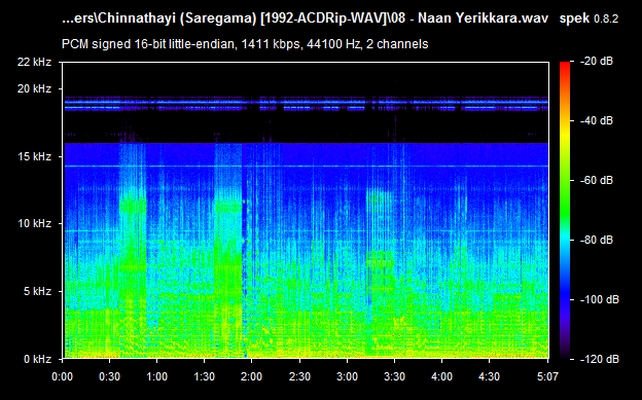Click the 5:07 end time label
The width and height of the screenshot is (642, 400).
[548, 376]
